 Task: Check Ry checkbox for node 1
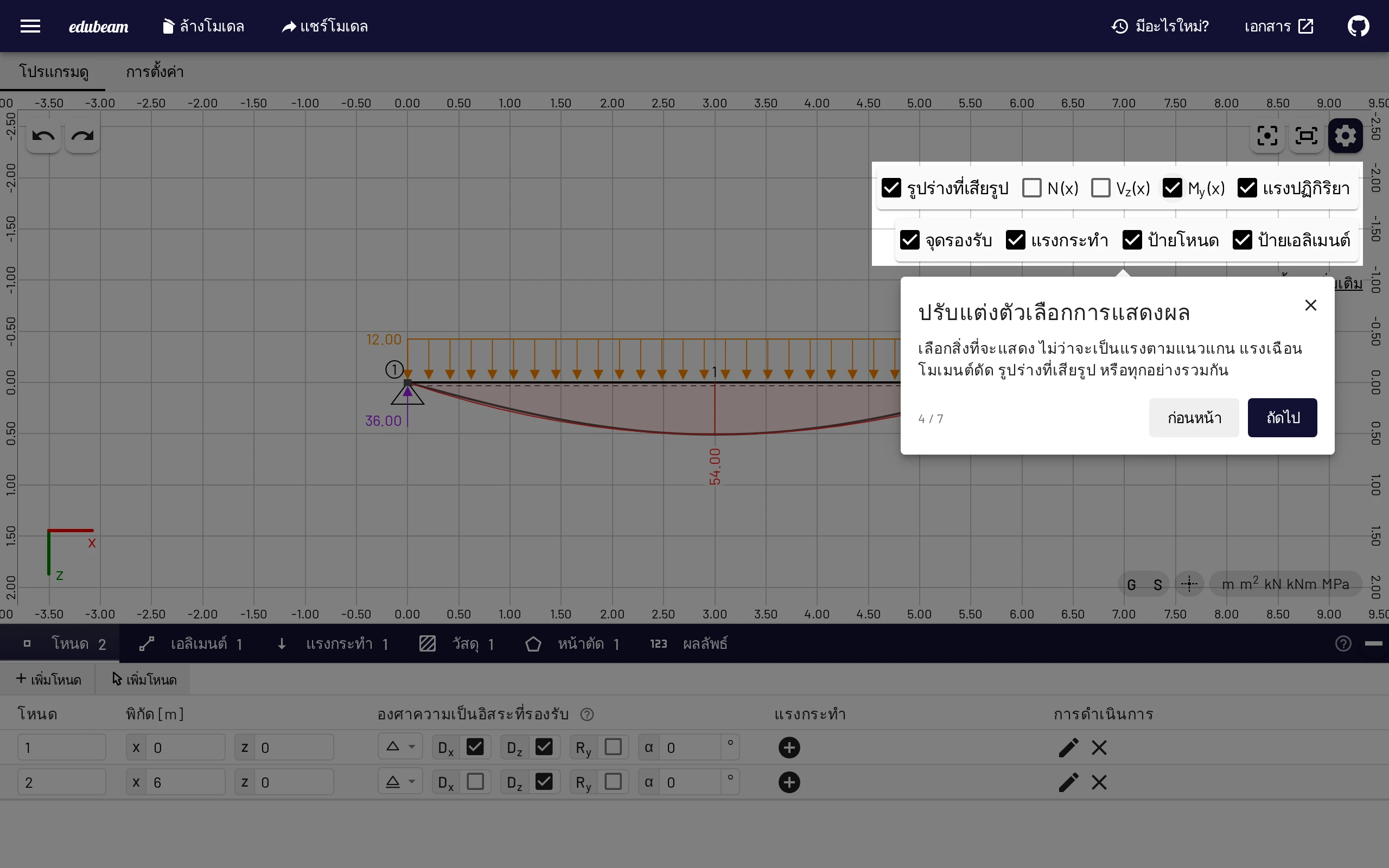click(613, 747)
